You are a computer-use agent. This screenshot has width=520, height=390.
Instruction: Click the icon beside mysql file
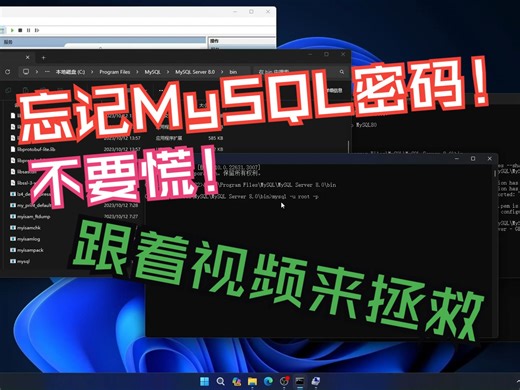click(x=13, y=261)
